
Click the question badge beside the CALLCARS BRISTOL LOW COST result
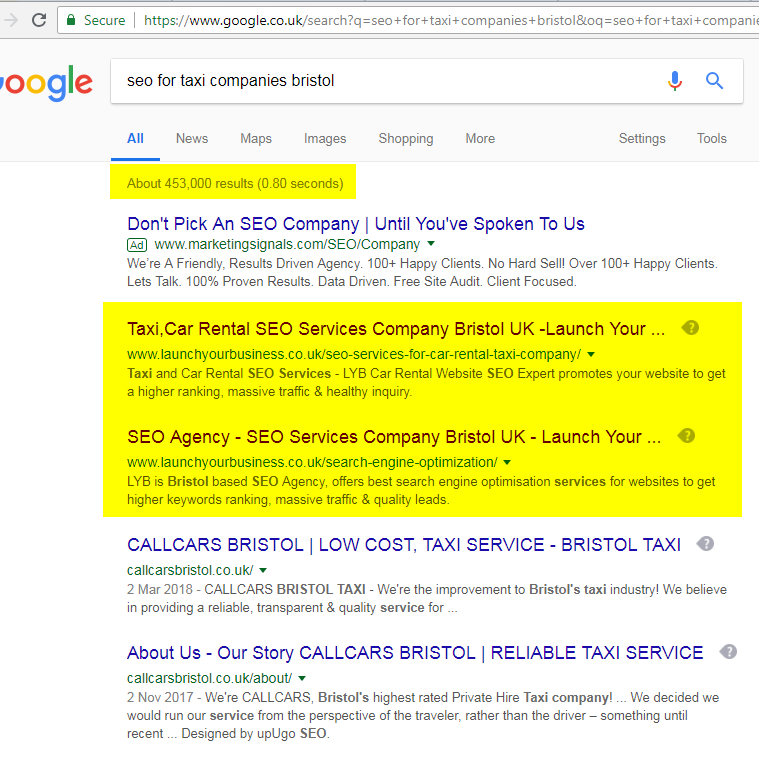pyautogui.click(x=705, y=544)
